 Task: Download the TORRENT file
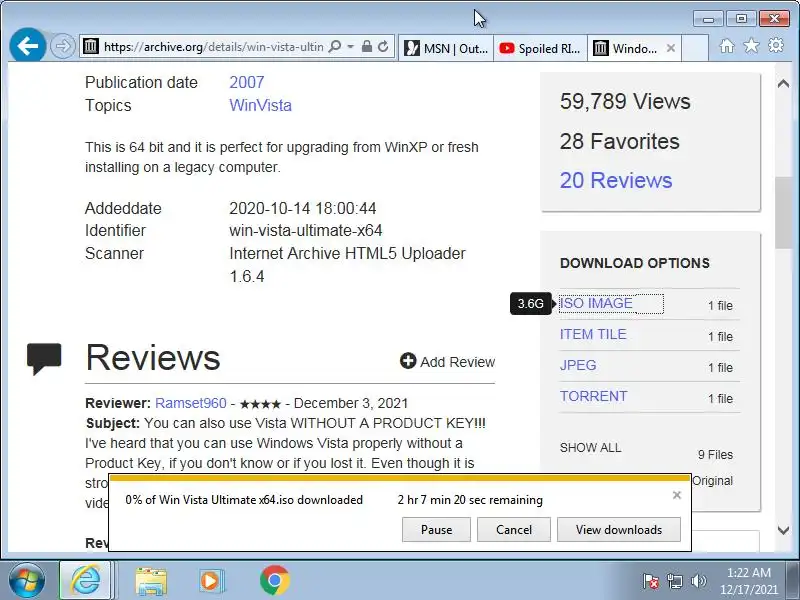(x=593, y=396)
